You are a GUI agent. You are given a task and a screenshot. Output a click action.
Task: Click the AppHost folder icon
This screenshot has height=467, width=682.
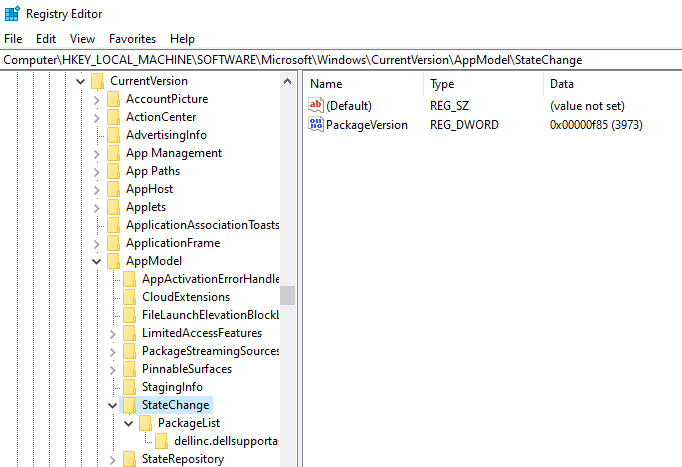tap(114, 189)
